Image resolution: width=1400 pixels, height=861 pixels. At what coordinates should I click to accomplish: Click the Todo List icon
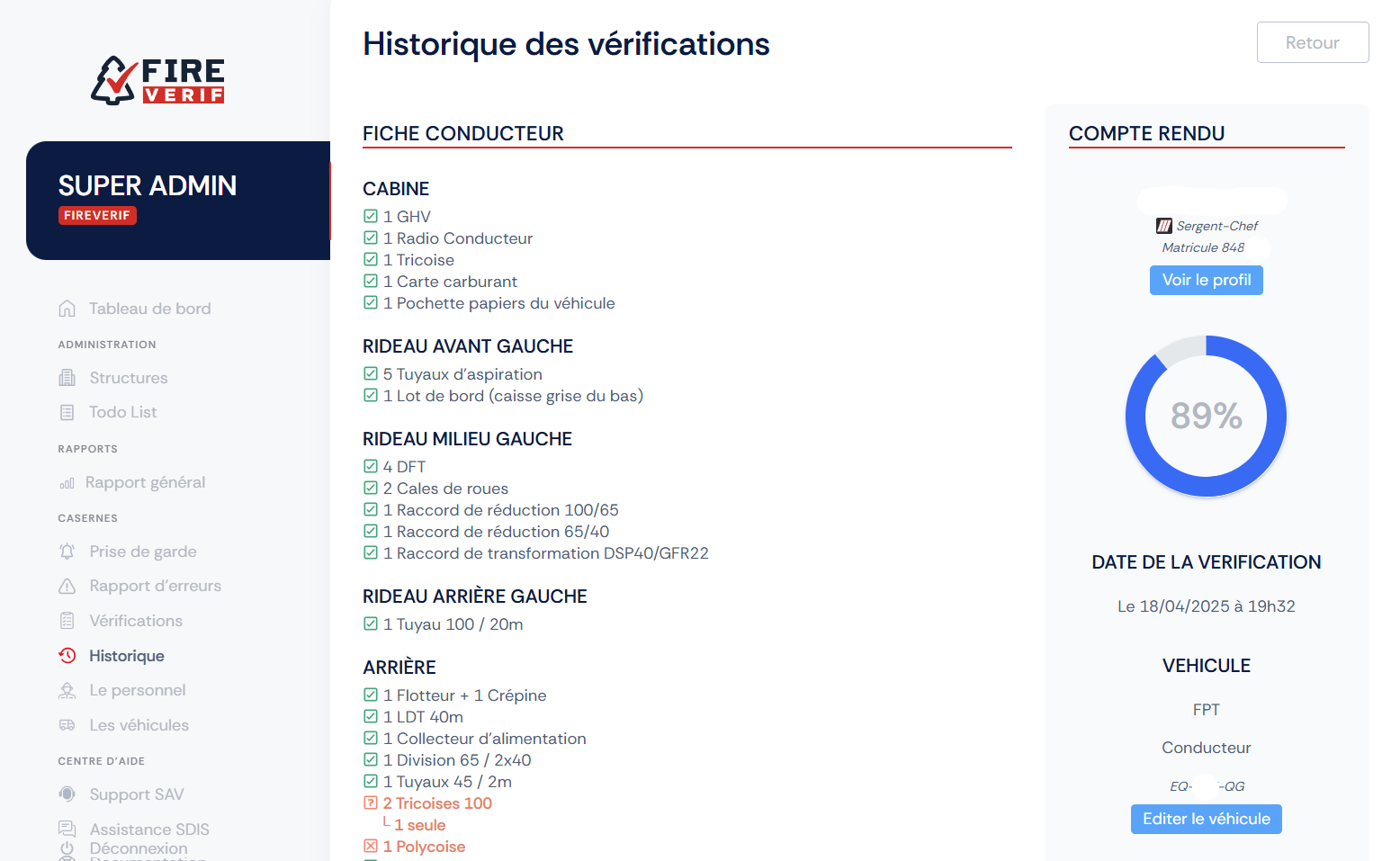[x=67, y=412]
